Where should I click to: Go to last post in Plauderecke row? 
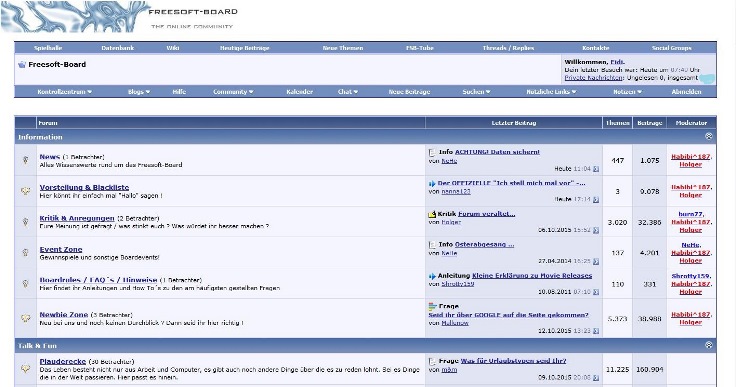pyautogui.click(x=596, y=378)
